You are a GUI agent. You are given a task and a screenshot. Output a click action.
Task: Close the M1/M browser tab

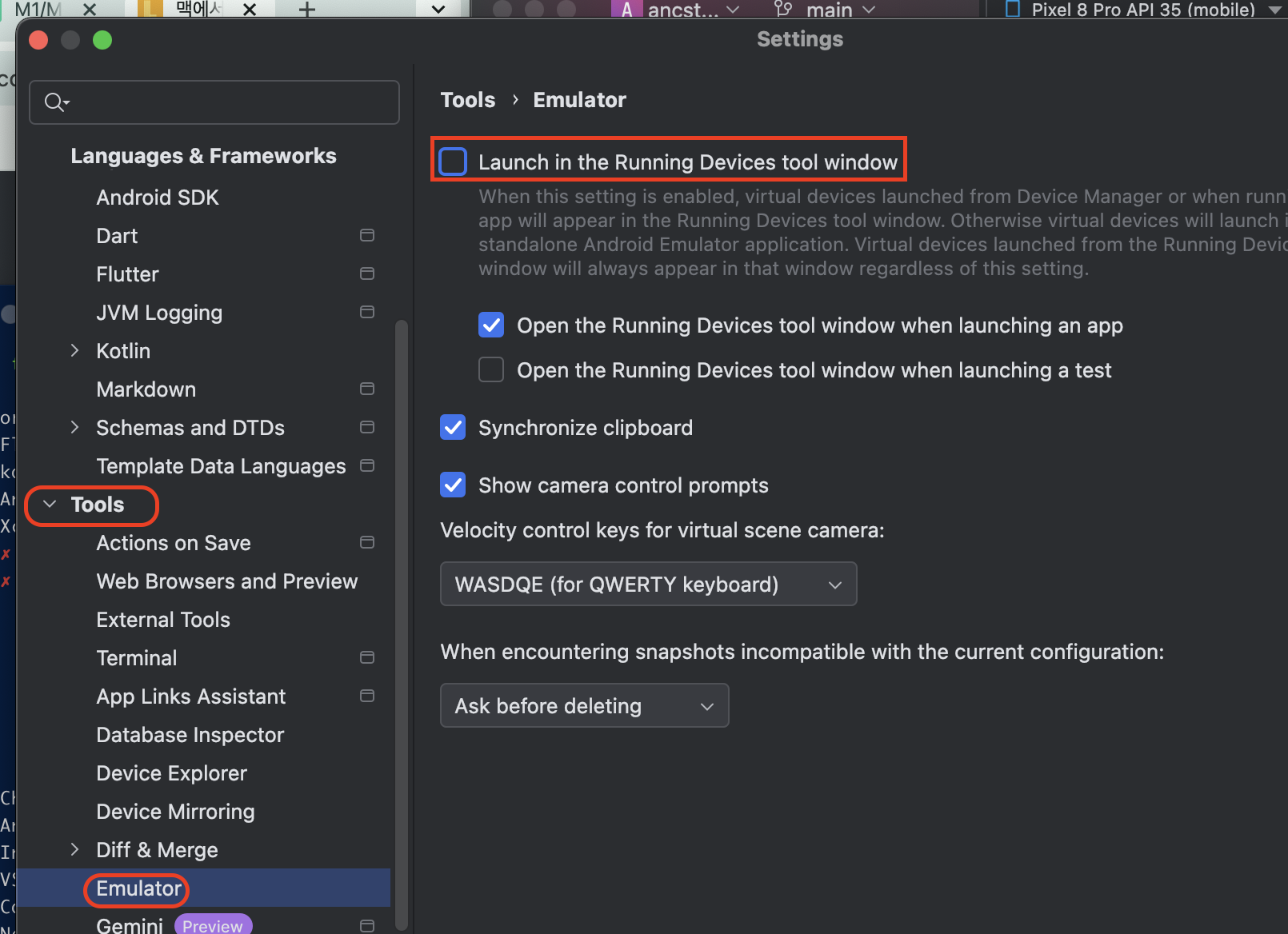click(90, 10)
